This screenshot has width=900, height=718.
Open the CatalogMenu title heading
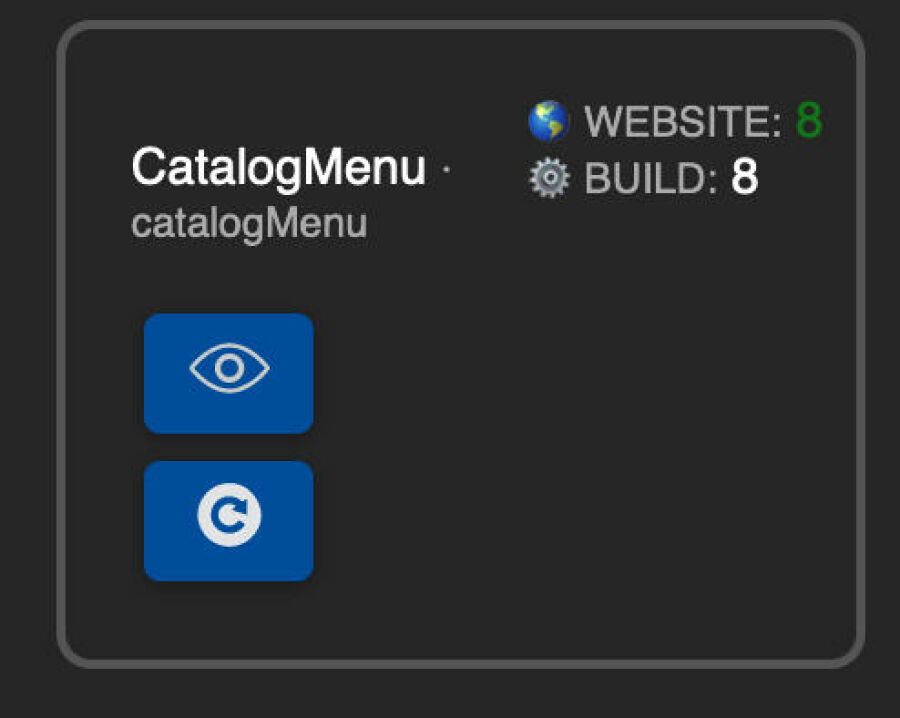pos(278,167)
